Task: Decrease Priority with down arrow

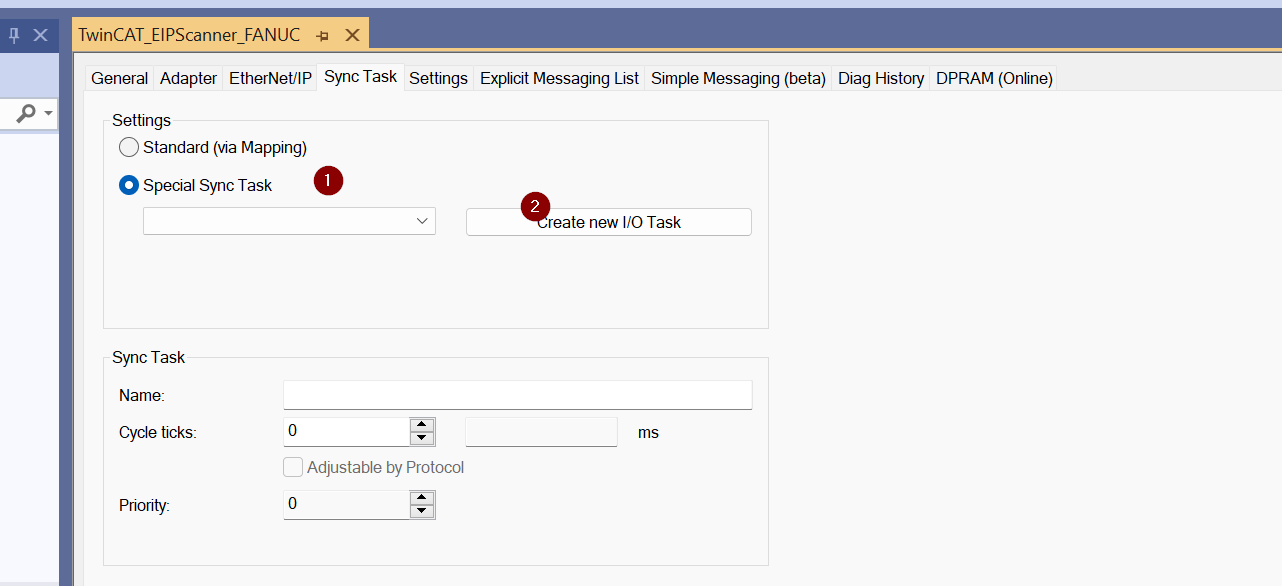Action: click(423, 511)
